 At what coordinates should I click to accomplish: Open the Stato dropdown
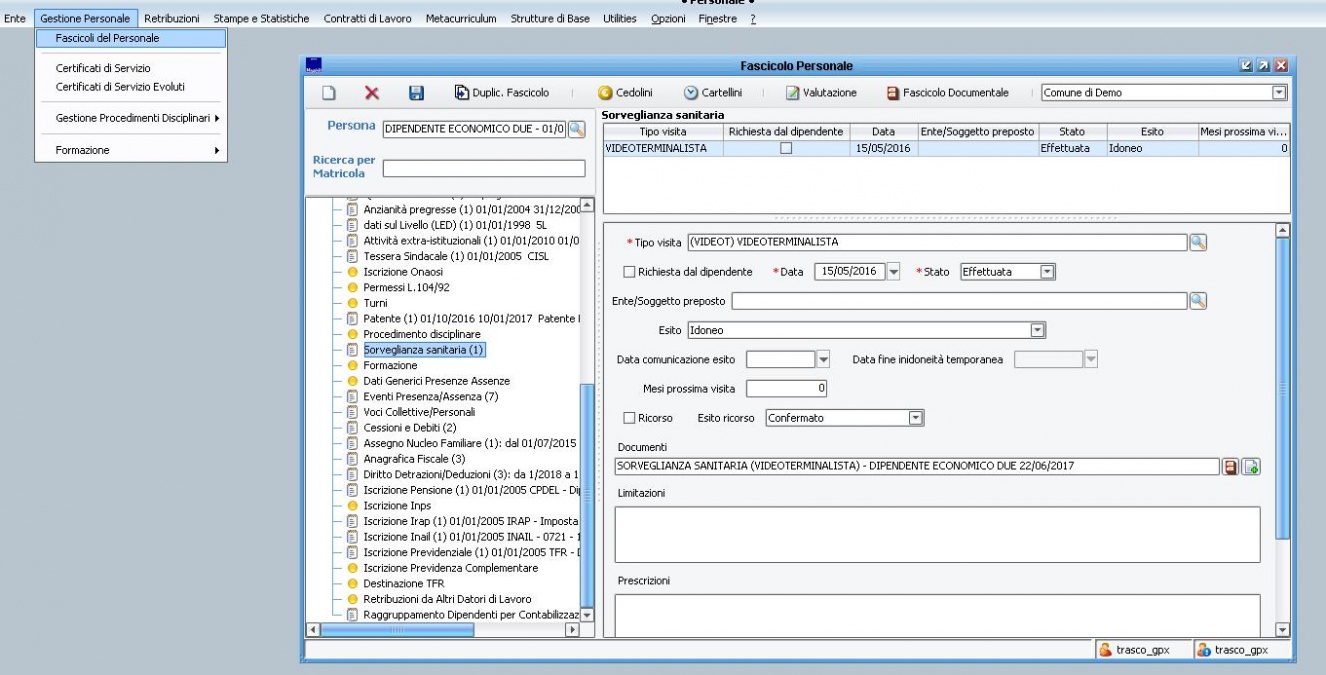[x=1047, y=271]
